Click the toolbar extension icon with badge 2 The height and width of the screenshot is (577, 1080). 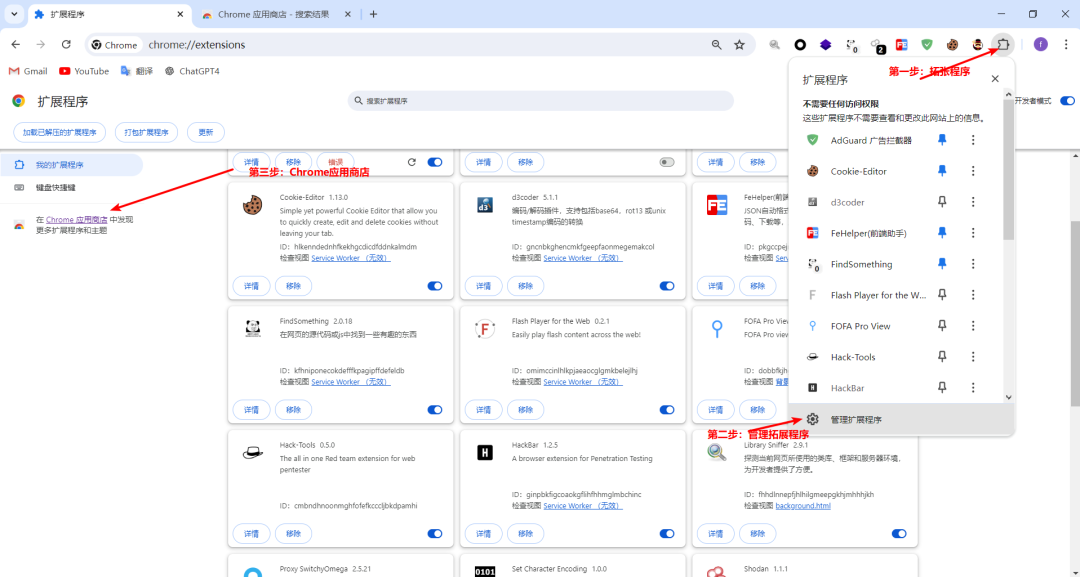tap(877, 45)
